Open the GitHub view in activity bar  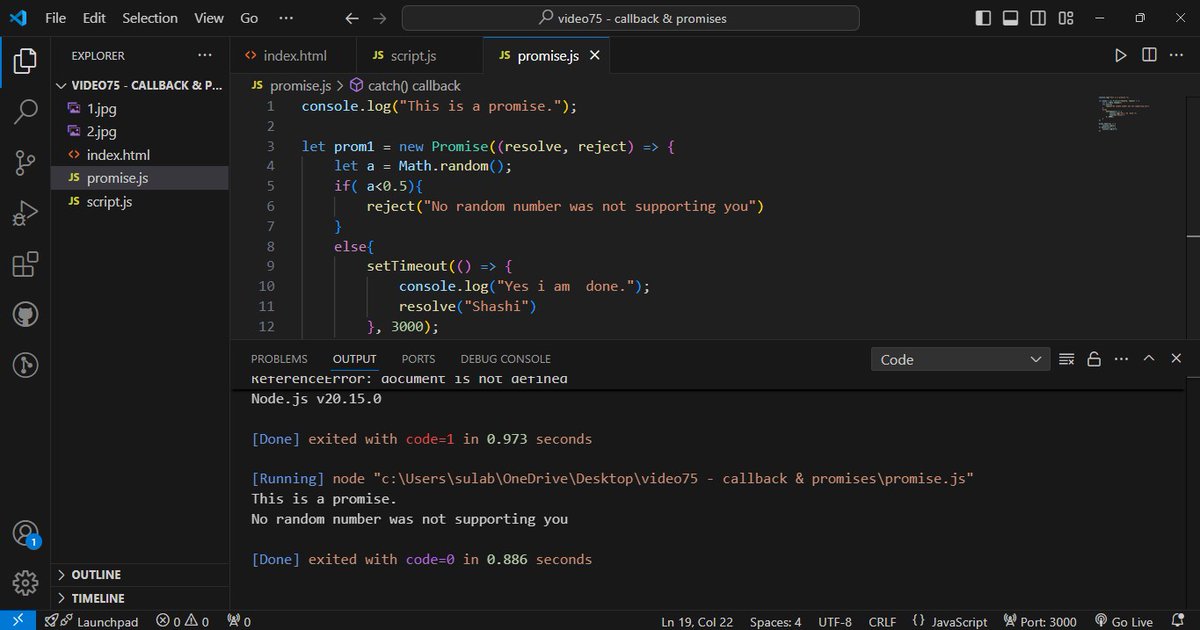pos(25,315)
